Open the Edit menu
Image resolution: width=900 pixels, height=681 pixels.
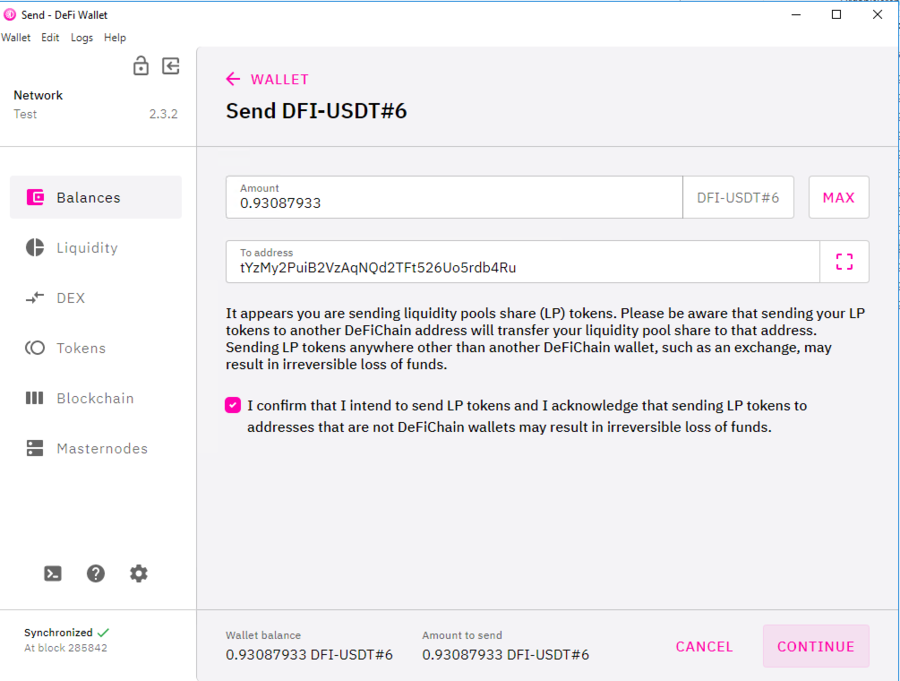click(50, 37)
